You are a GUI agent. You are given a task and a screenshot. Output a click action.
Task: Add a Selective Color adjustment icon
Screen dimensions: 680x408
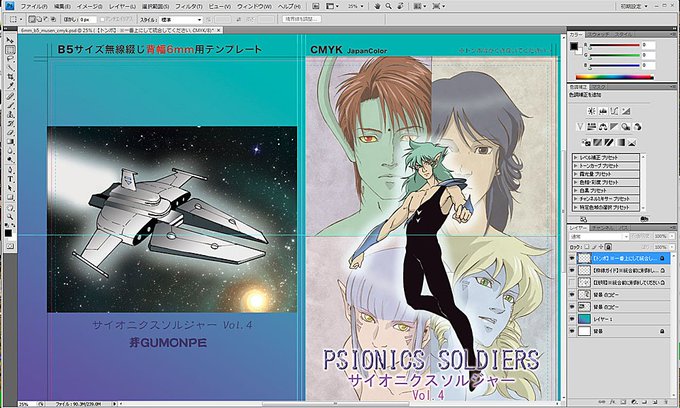click(x=632, y=142)
